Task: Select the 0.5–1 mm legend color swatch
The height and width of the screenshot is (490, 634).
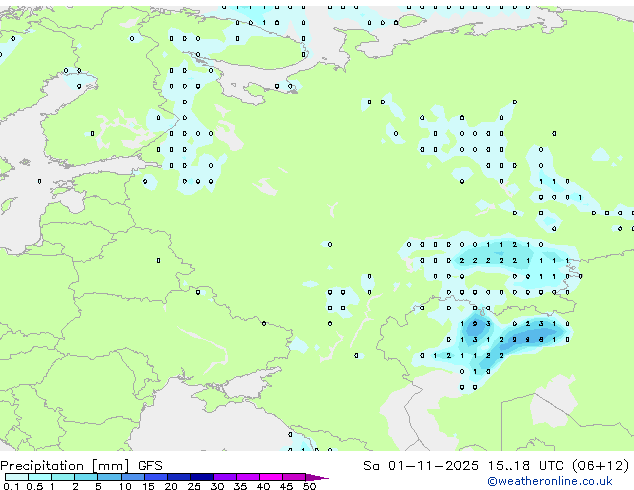Action: pos(40,477)
